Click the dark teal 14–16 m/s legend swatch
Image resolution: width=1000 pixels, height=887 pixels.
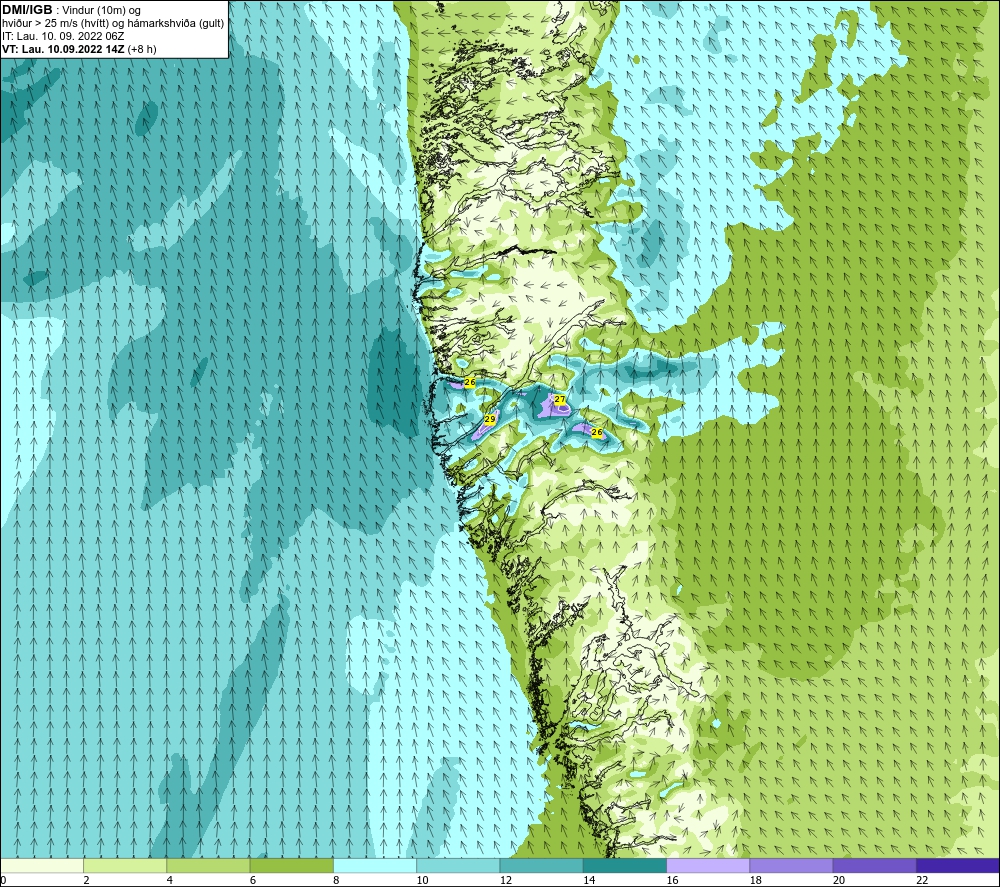(x=625, y=865)
